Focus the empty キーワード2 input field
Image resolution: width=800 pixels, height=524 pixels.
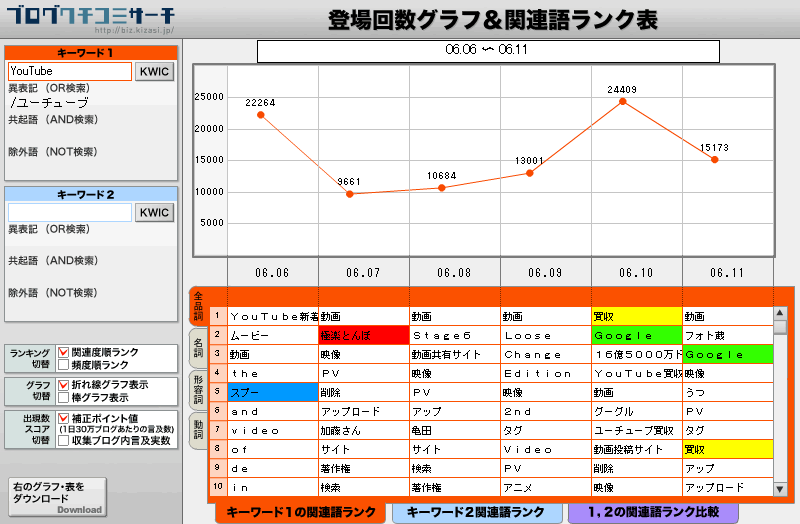click(69, 212)
